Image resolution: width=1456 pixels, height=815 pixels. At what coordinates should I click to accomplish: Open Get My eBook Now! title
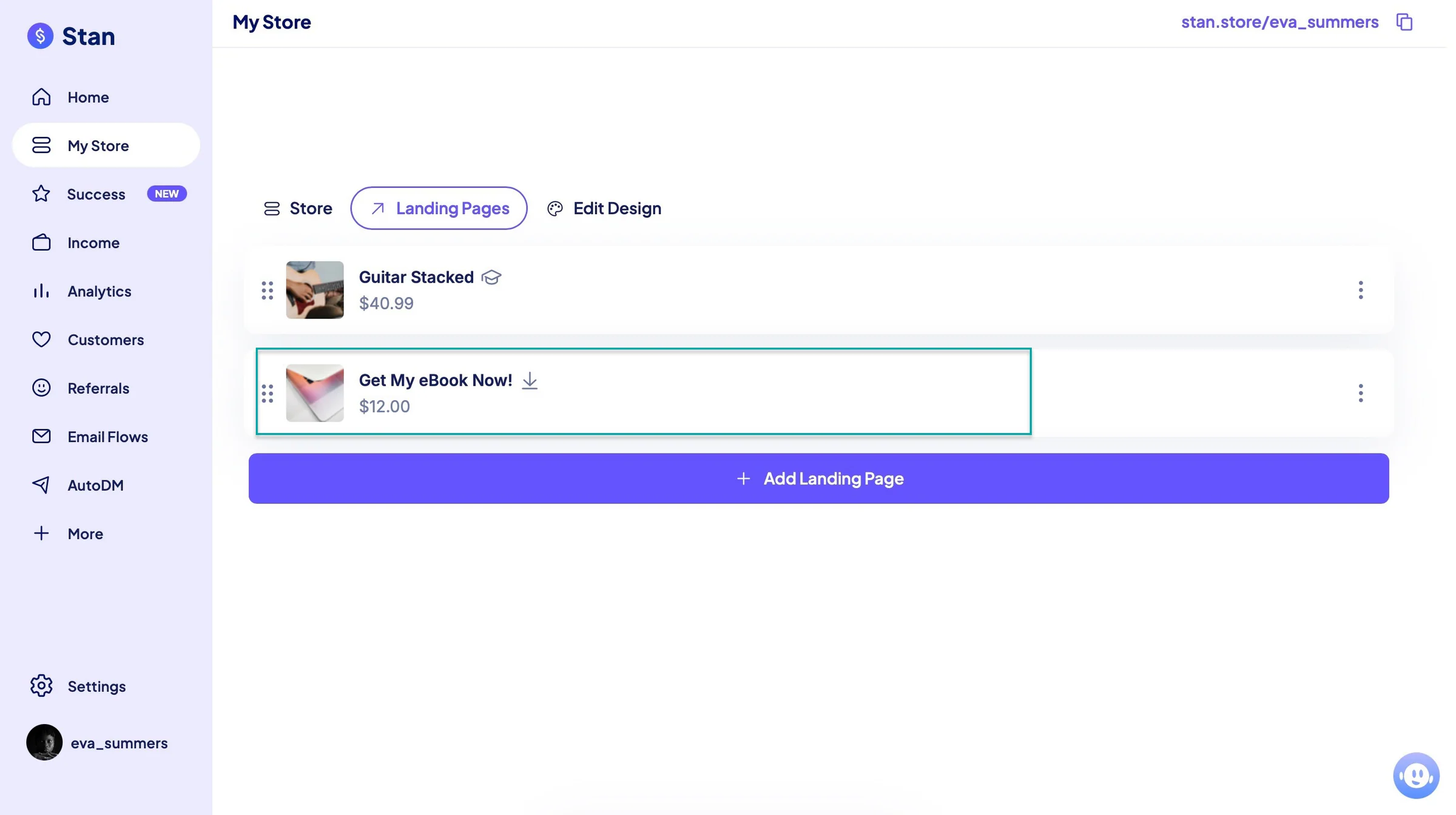coord(436,380)
